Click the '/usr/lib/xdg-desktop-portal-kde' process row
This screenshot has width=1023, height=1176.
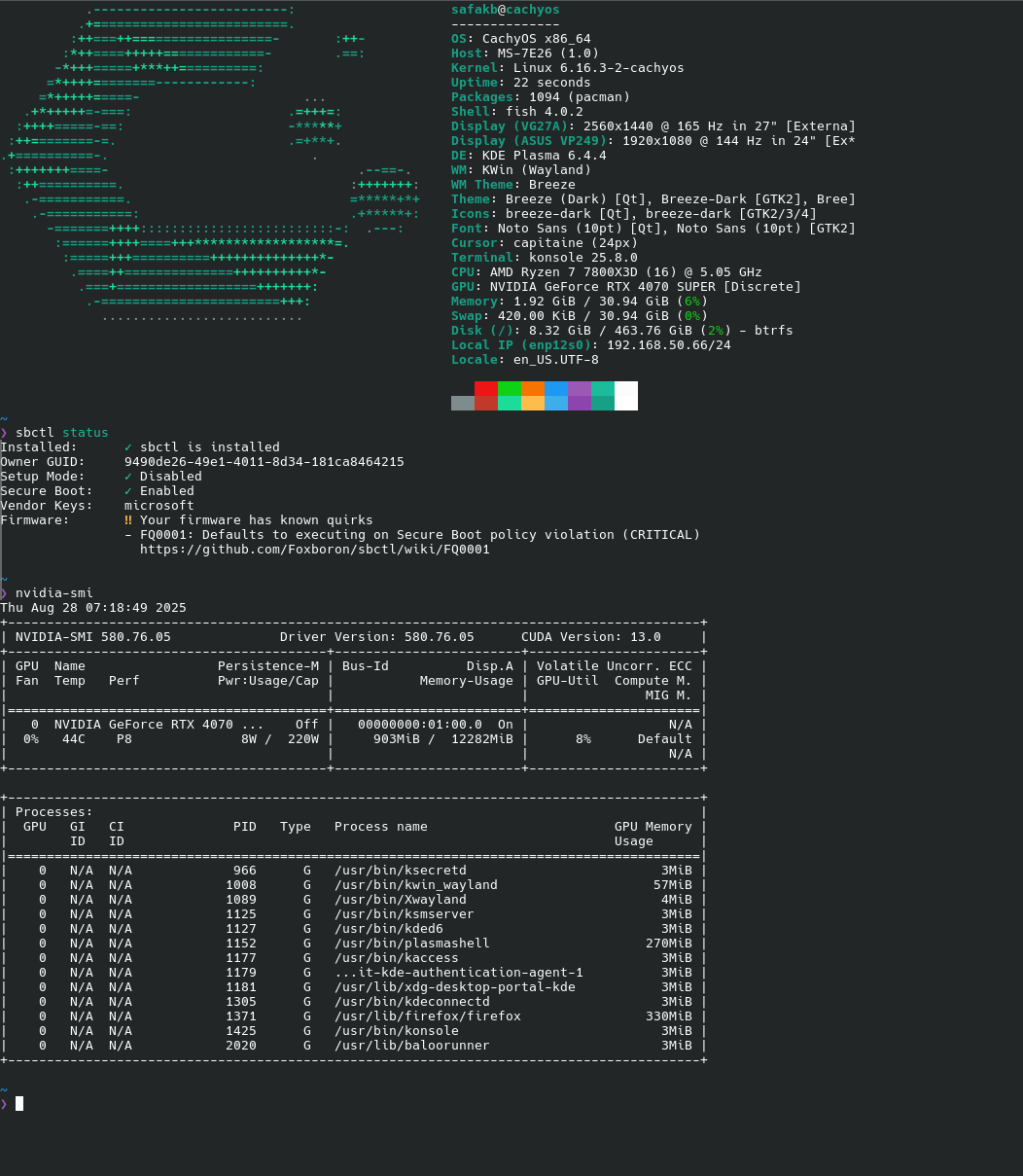[x=354, y=987]
